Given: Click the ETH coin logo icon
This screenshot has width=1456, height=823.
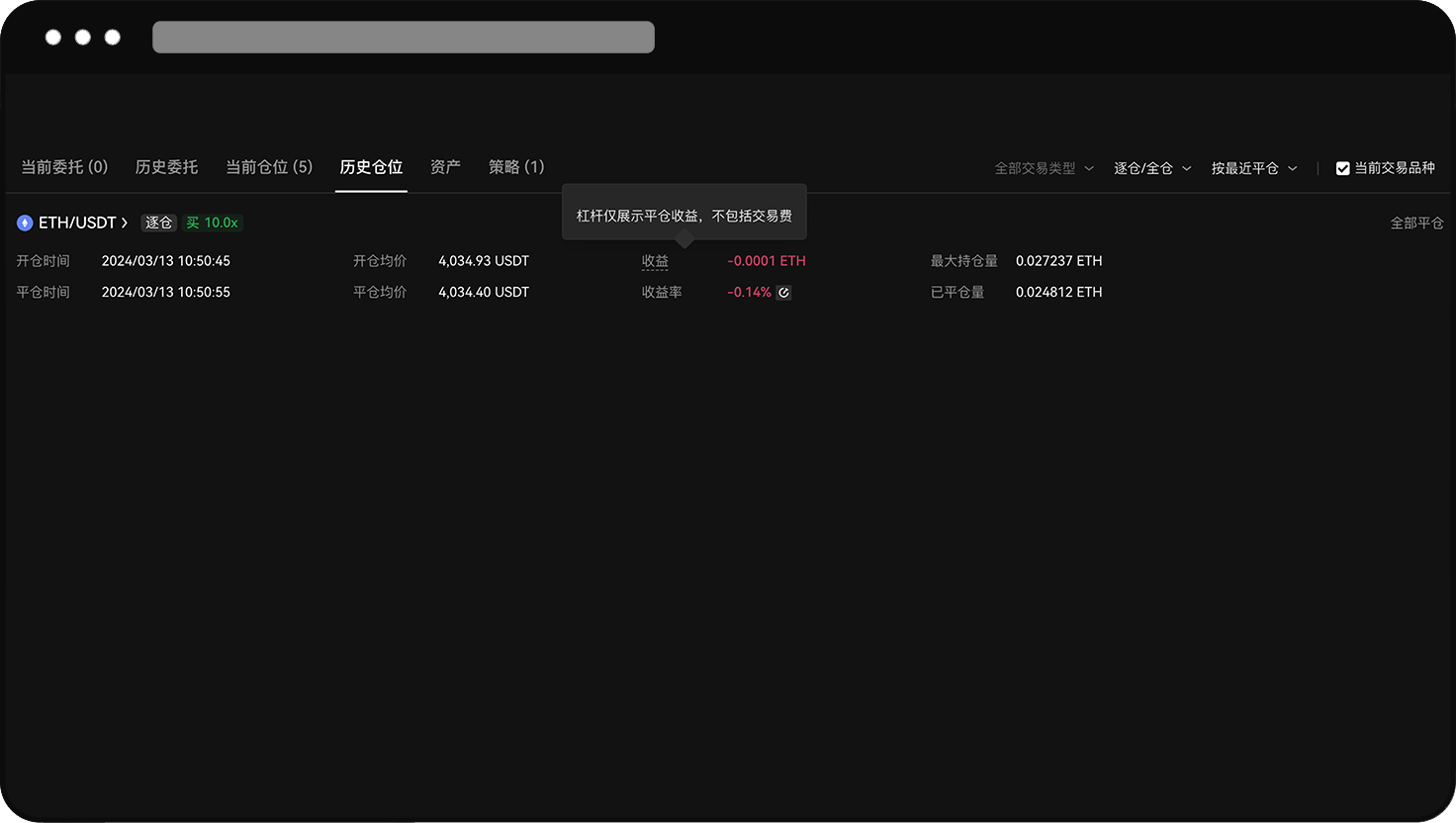Looking at the screenshot, I should point(24,223).
